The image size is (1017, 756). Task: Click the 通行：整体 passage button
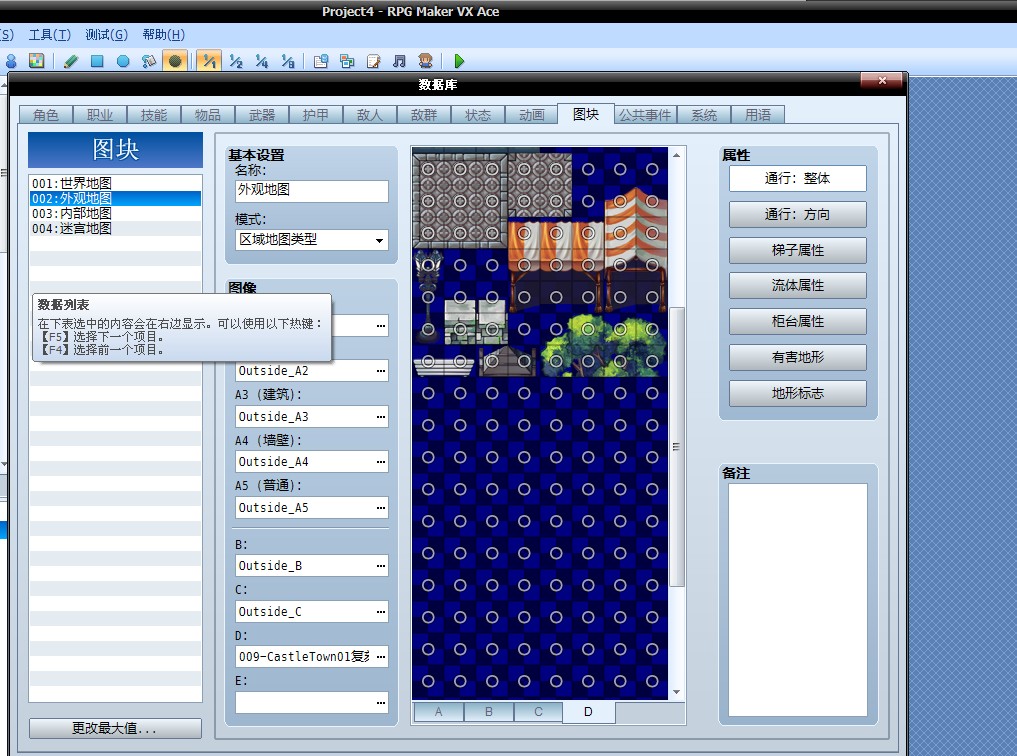(x=797, y=178)
